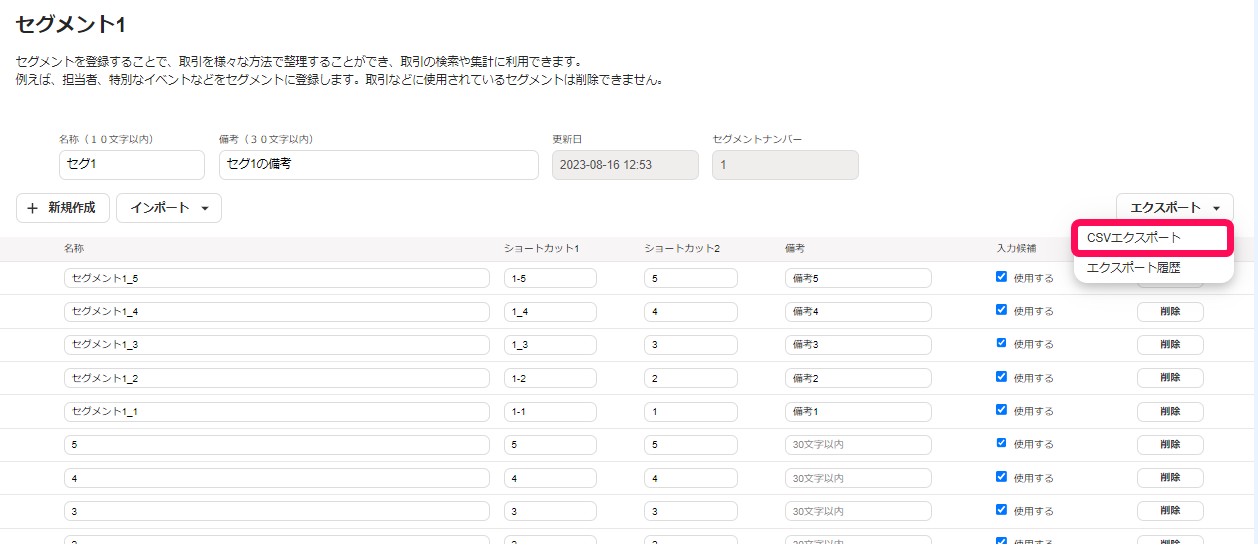Edit the name field セグメント1_5
This screenshot has width=1258, height=544.
tap(277, 278)
